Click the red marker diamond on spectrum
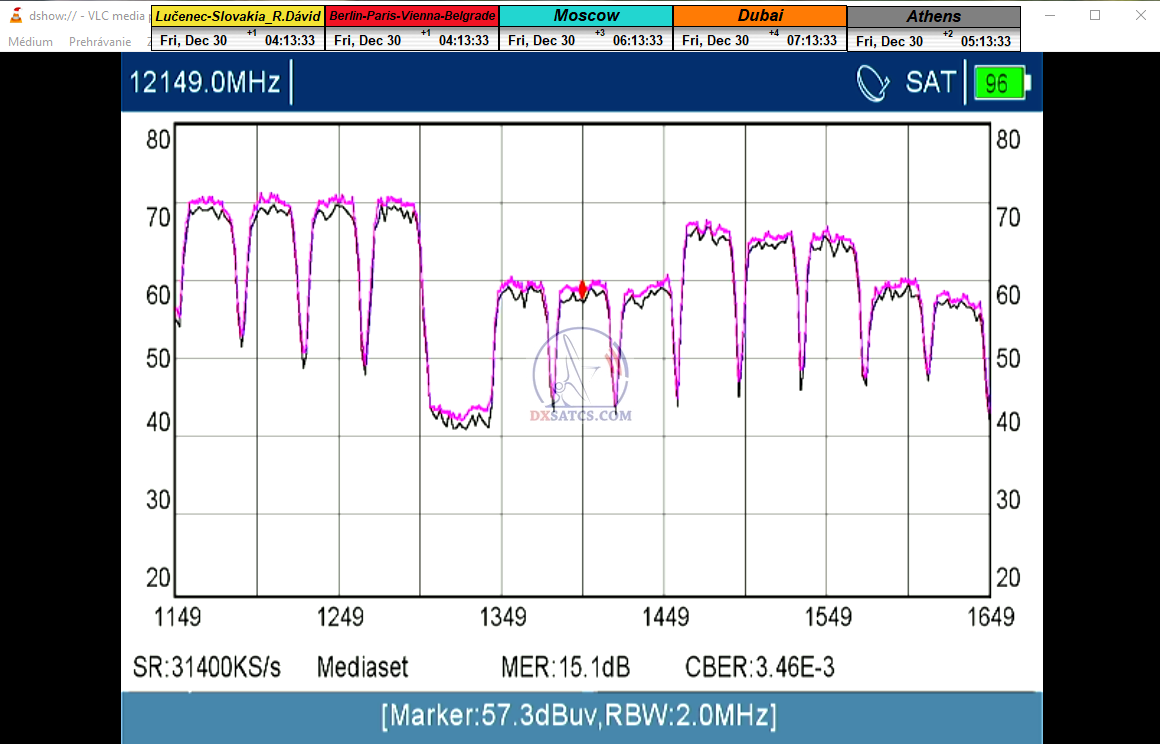 point(583,290)
